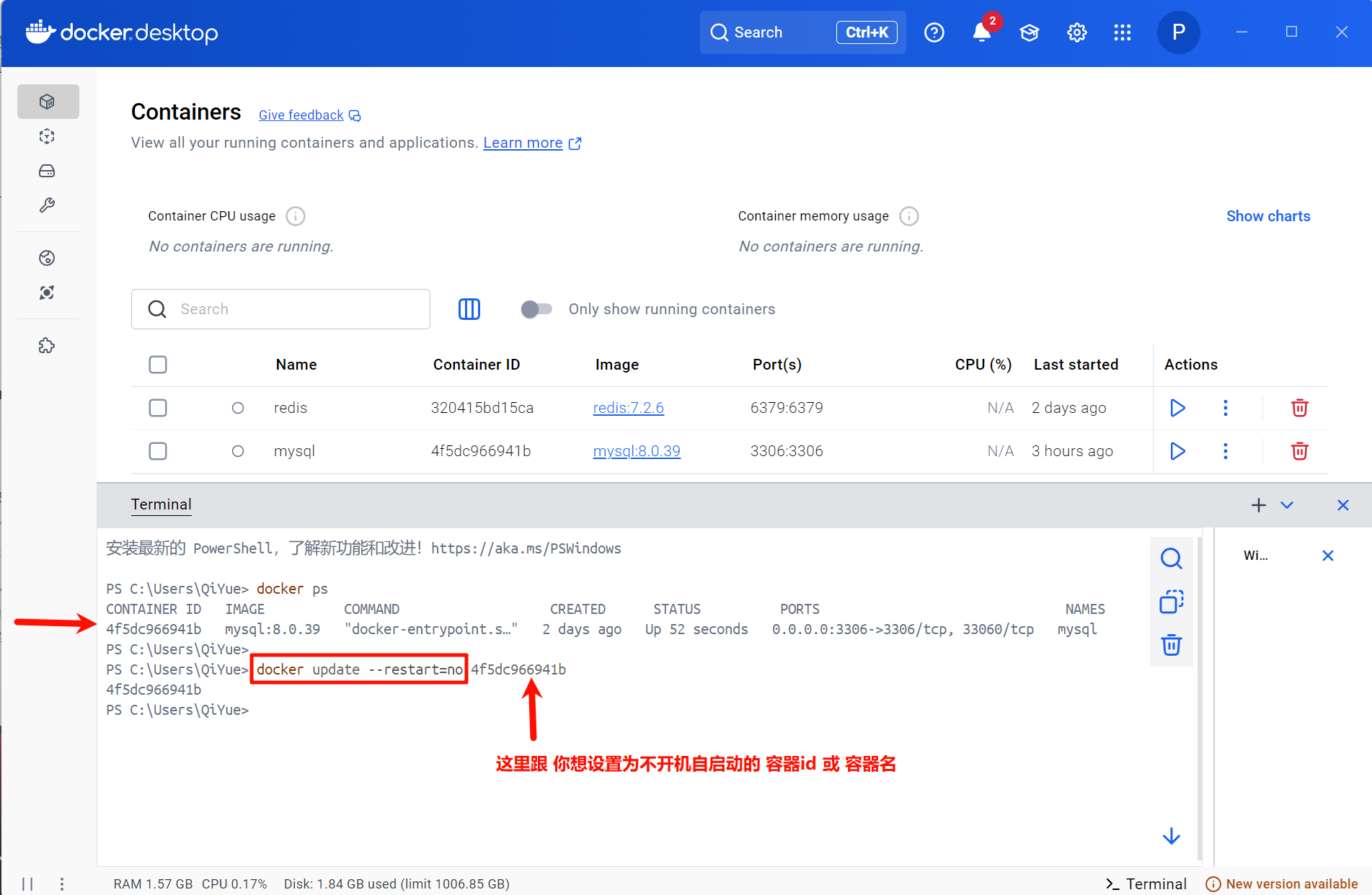Check the mysql container checkbox
Screen dimensions: 1372x895
(158, 451)
